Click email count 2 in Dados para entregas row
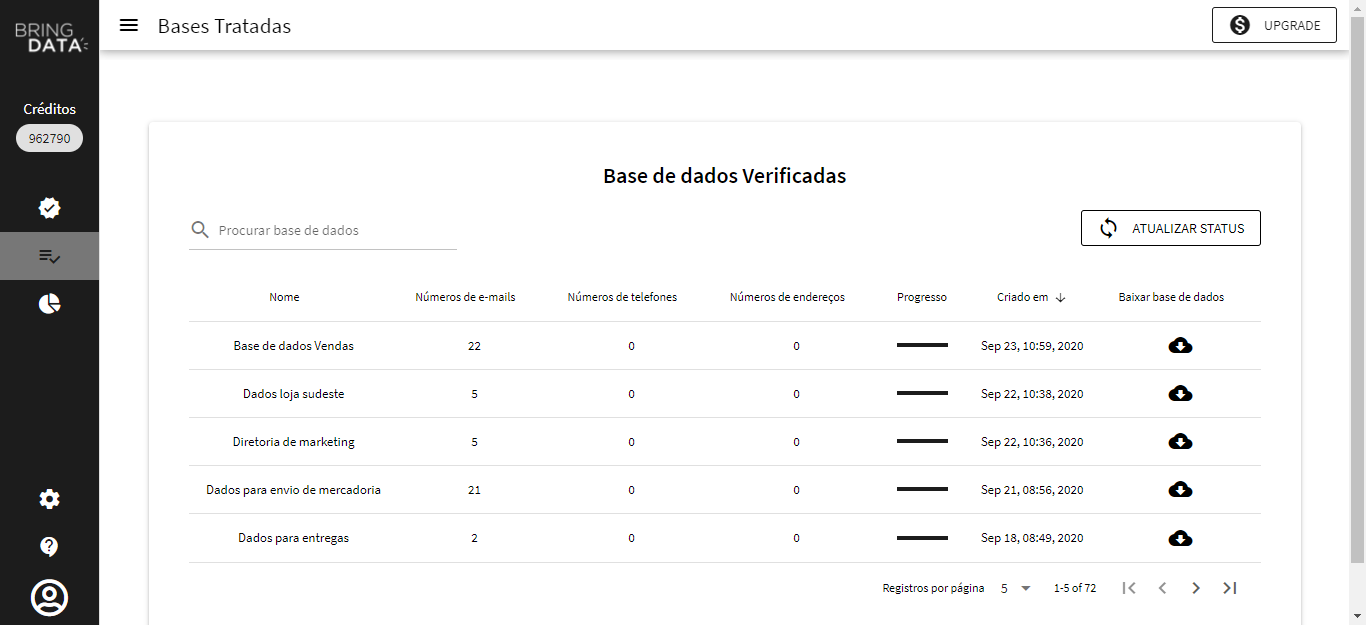This screenshot has width=1366, height=625. (474, 538)
